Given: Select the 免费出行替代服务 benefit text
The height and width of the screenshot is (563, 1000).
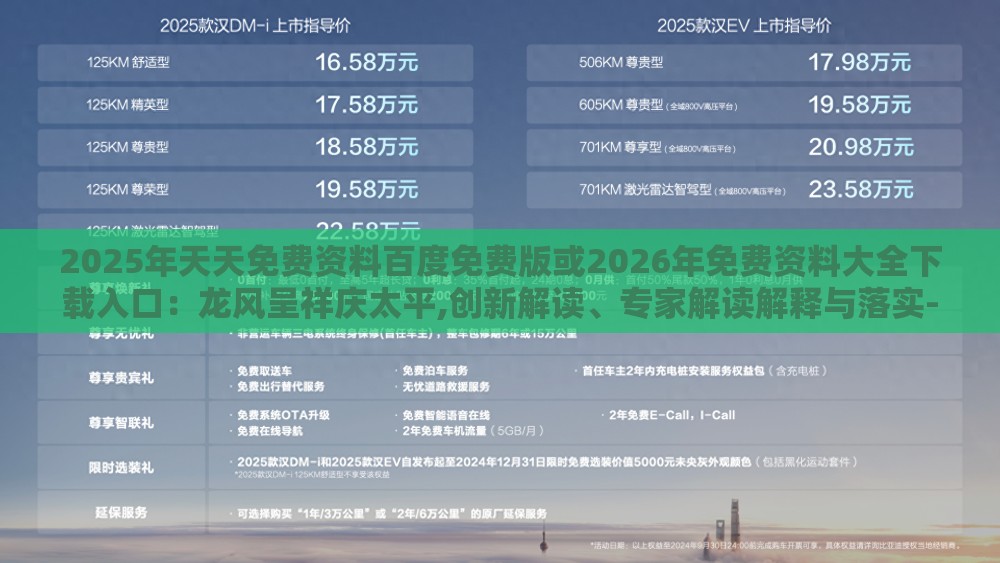Looking at the screenshot, I should 281,386.
